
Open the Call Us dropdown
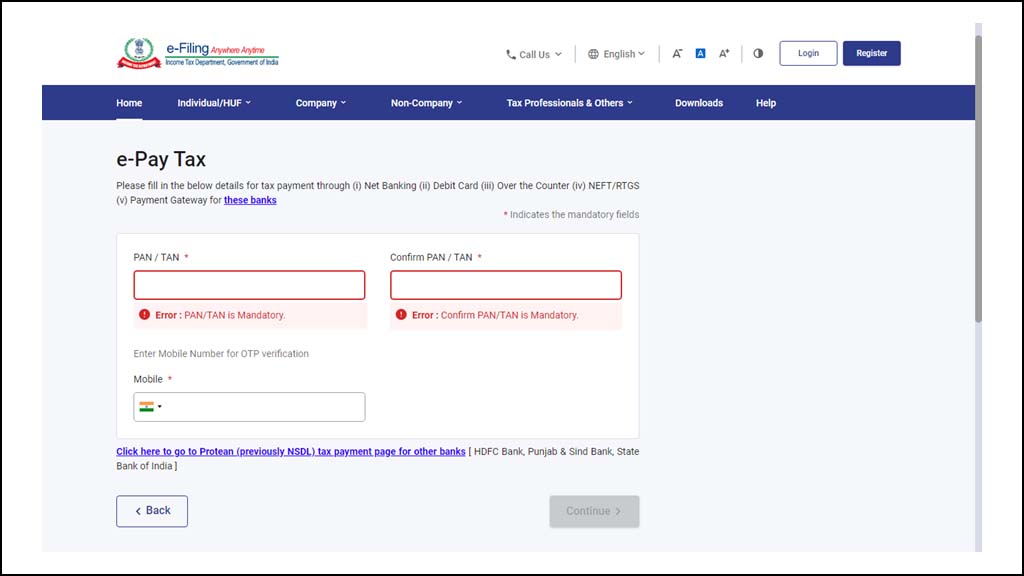(x=534, y=55)
